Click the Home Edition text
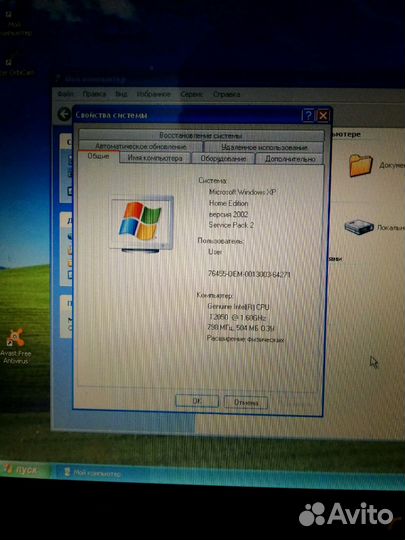The image size is (405, 540). pos(228,203)
